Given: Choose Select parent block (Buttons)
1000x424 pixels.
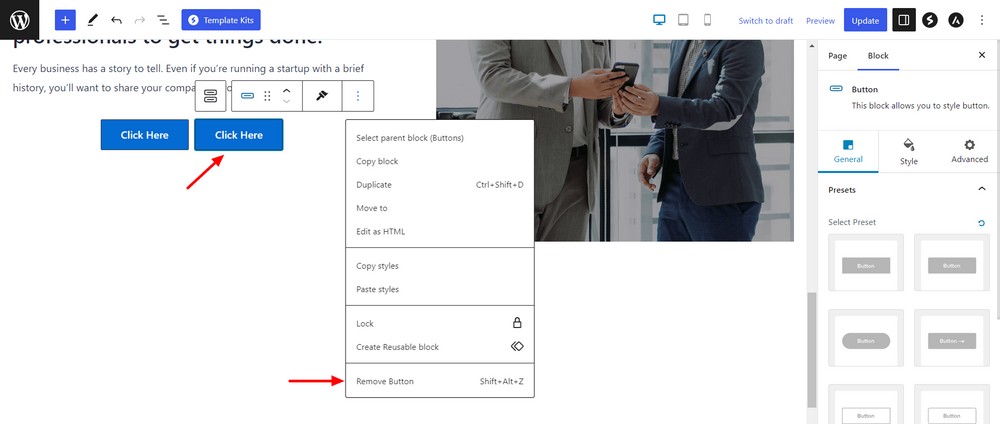Looking at the screenshot, I should 440,138.
